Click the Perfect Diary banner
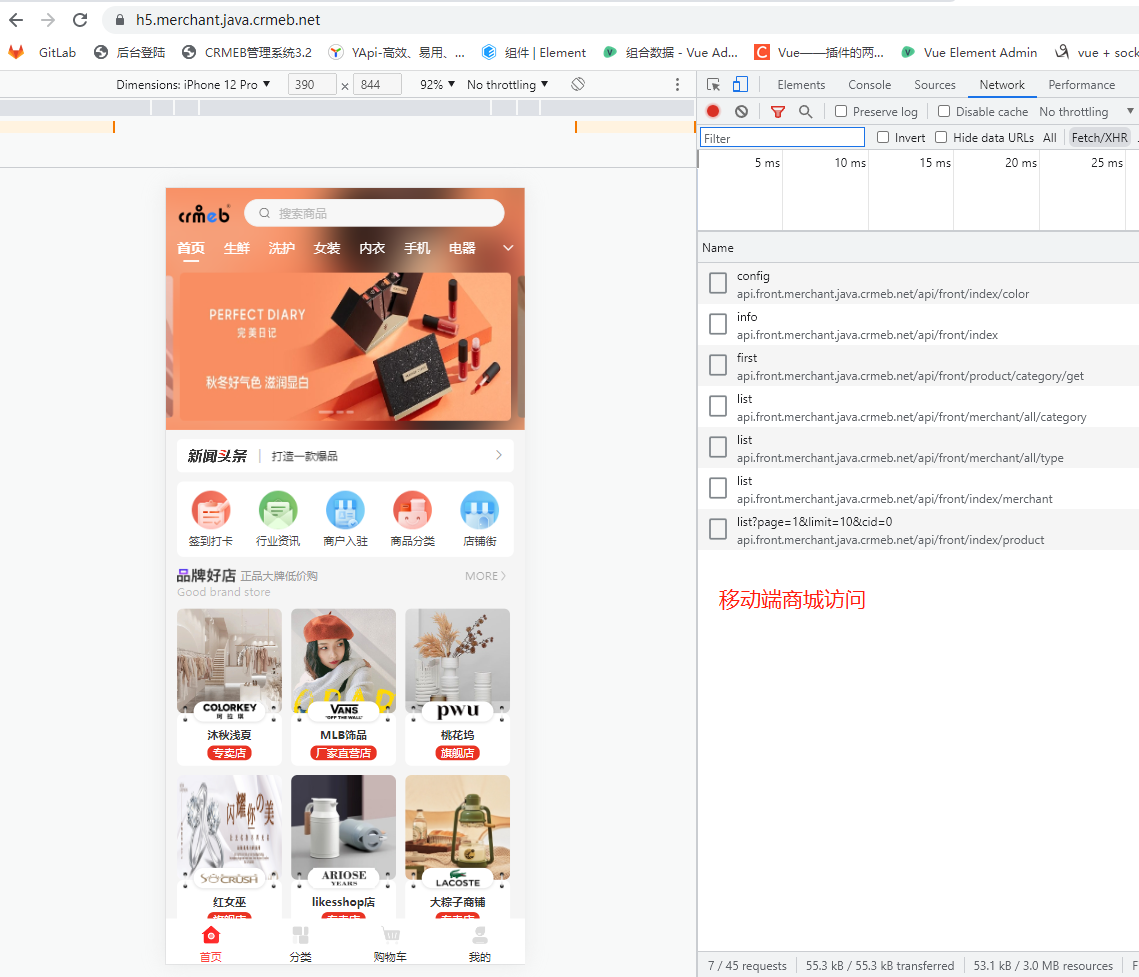This screenshot has height=977, width=1139. point(345,347)
